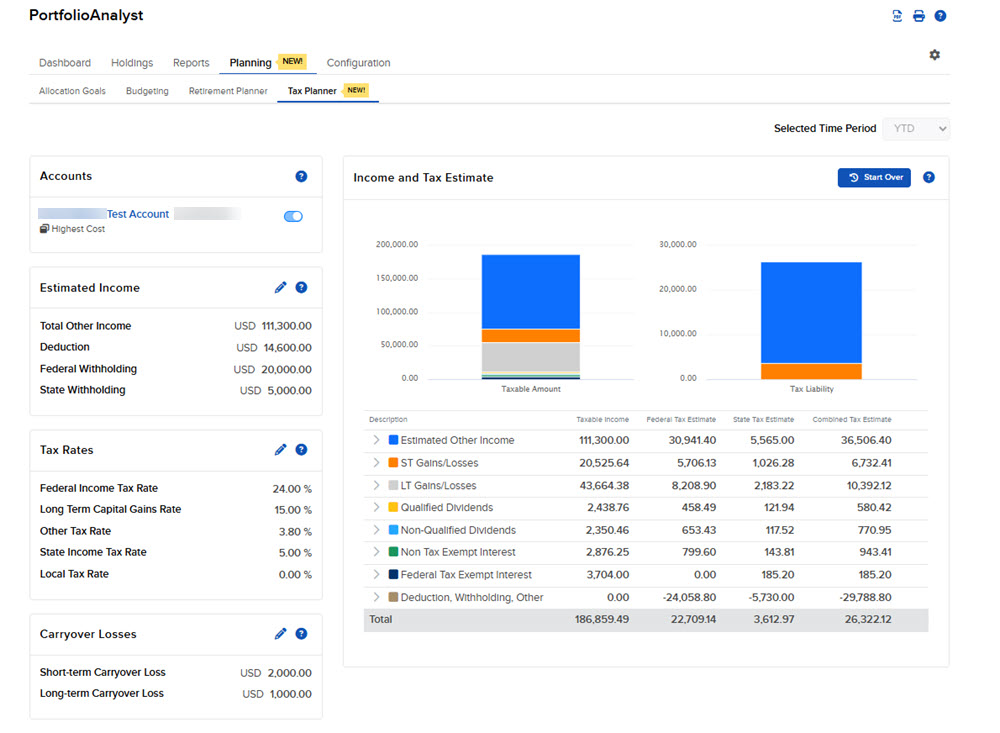1000x733 pixels.
Task: Switch to the Dashboard tab
Action: 65,63
